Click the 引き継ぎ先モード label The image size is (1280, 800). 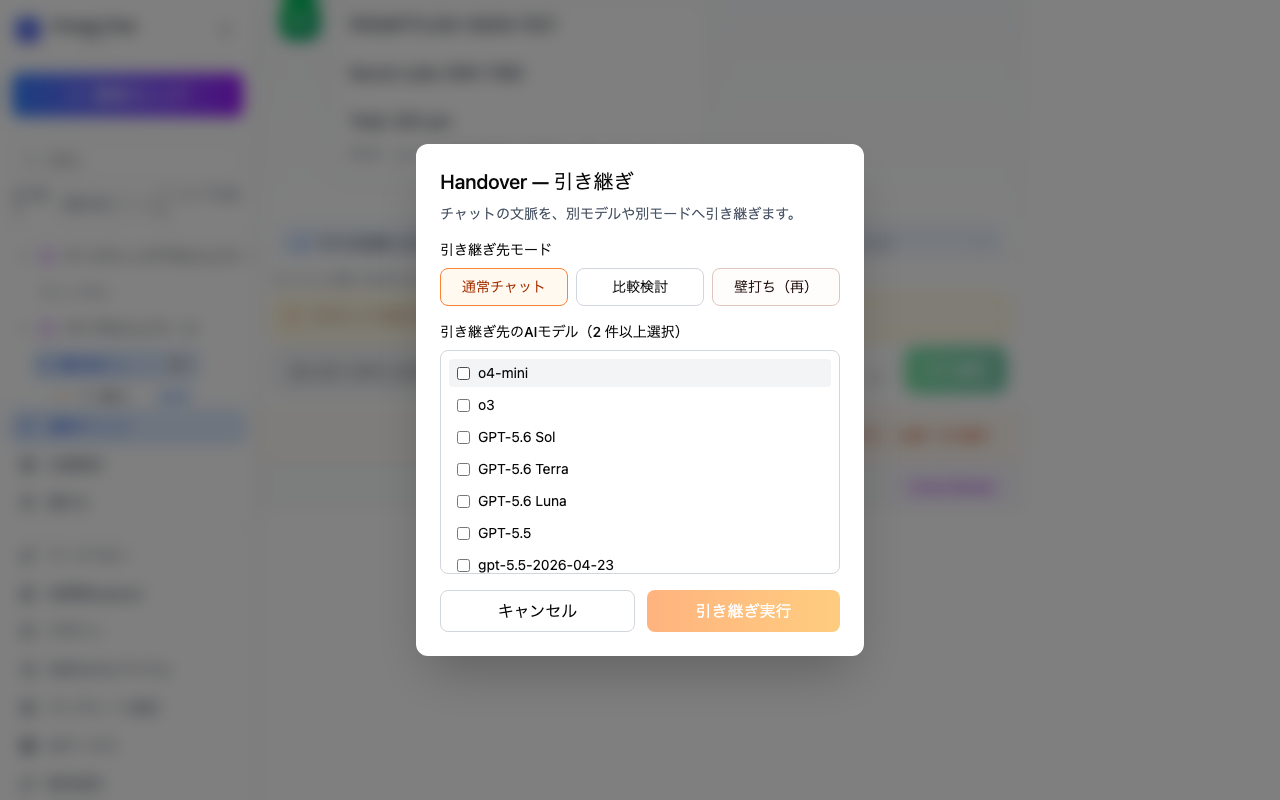(496, 249)
